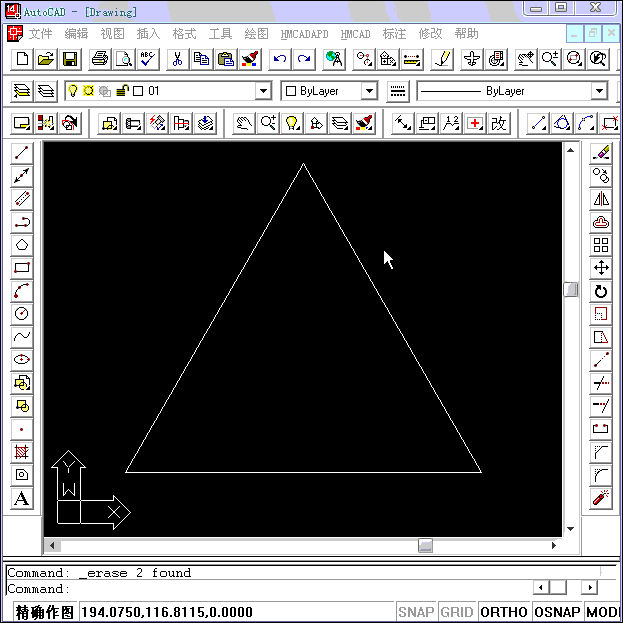
Task: Select the Move tool
Action: [x=601, y=268]
